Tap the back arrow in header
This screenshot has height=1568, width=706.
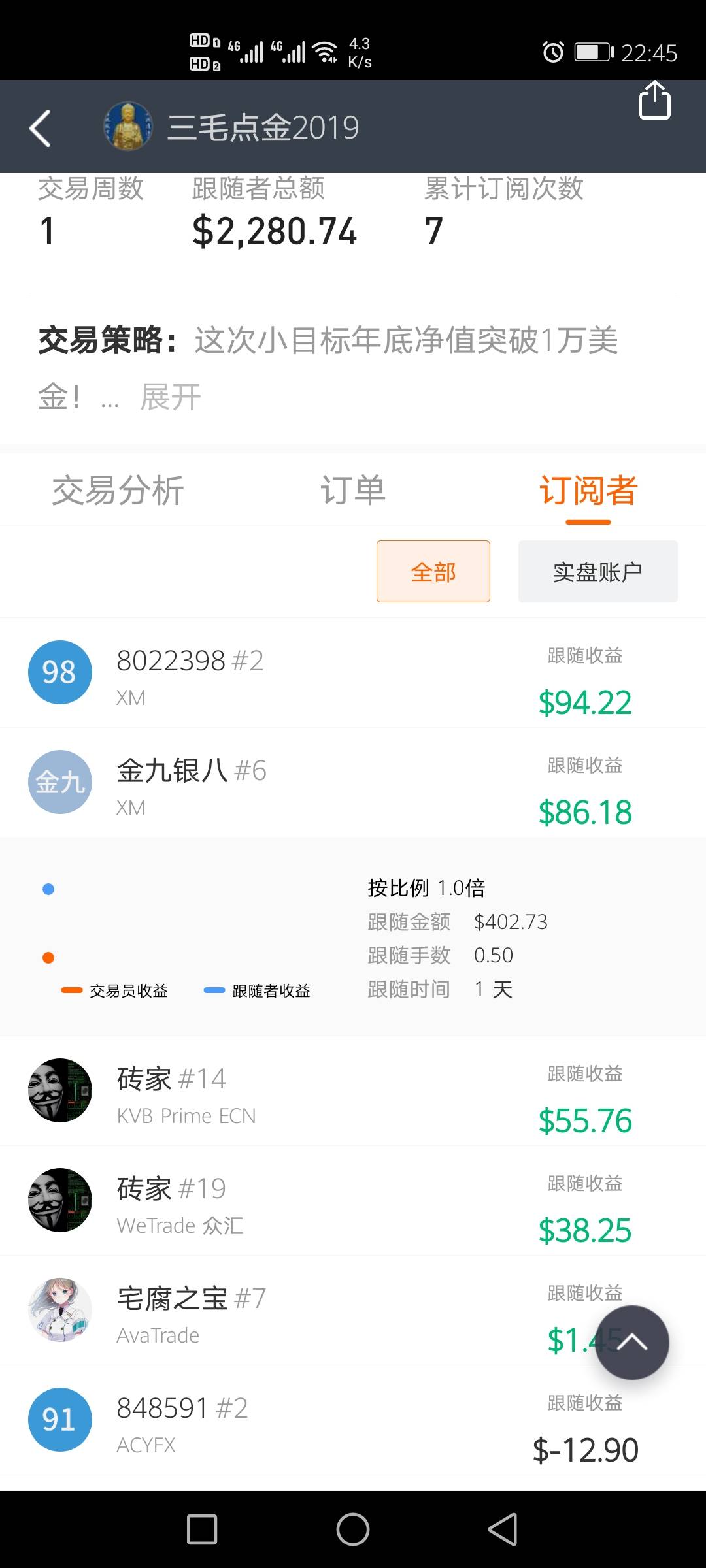point(41,127)
